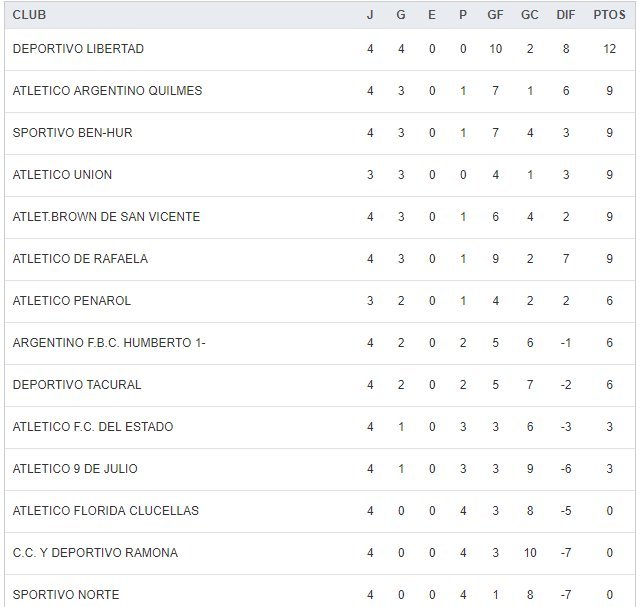
Task: Click the PTOS column header
Action: pos(609,15)
